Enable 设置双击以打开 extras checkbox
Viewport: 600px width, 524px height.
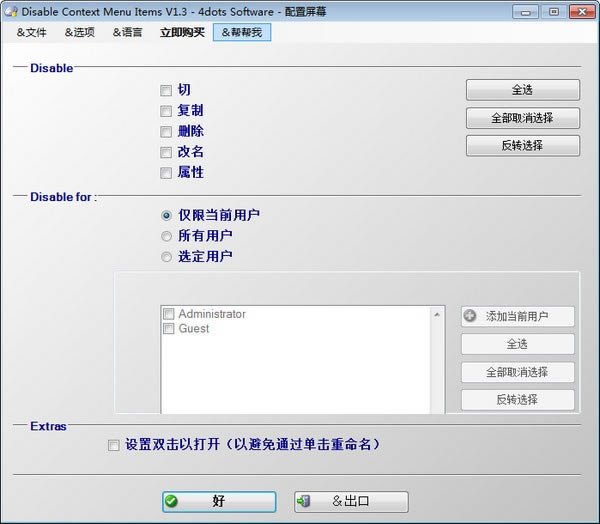pos(114,445)
